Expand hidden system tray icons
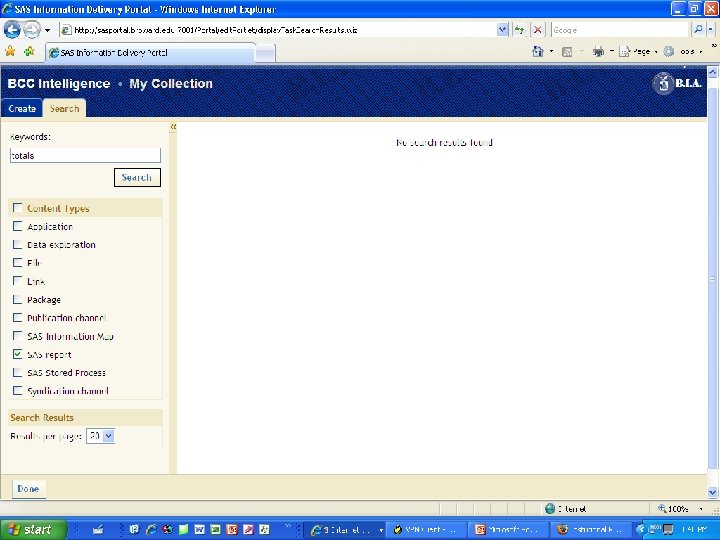The height and width of the screenshot is (540, 720). click(642, 530)
